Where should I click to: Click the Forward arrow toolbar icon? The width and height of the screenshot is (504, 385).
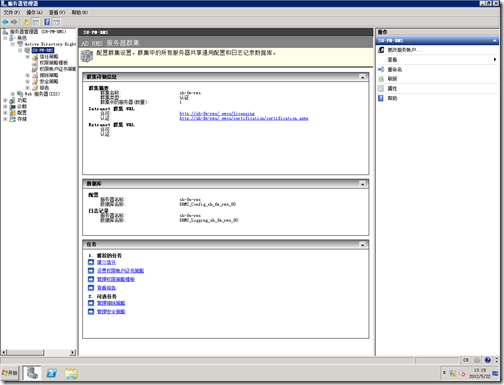(x=14, y=22)
